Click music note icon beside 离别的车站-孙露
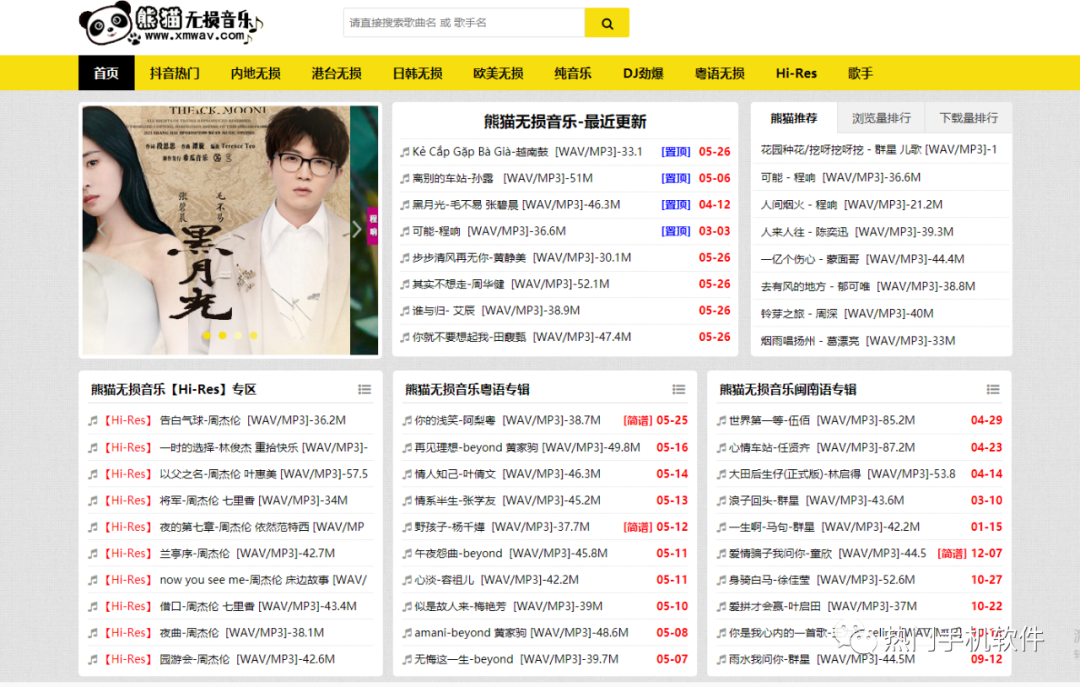The width and height of the screenshot is (1080, 687). [404, 178]
